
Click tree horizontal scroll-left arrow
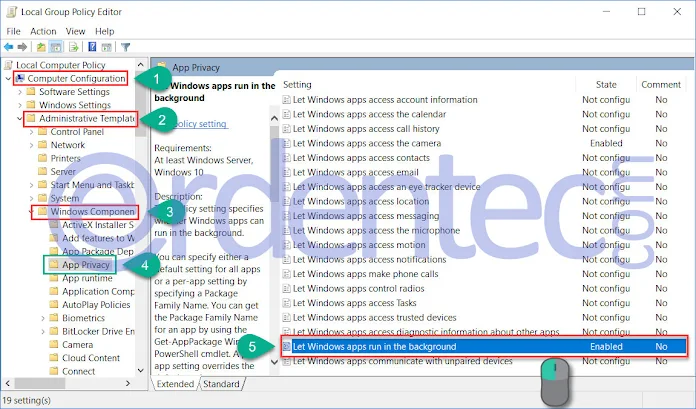coord(8,383)
